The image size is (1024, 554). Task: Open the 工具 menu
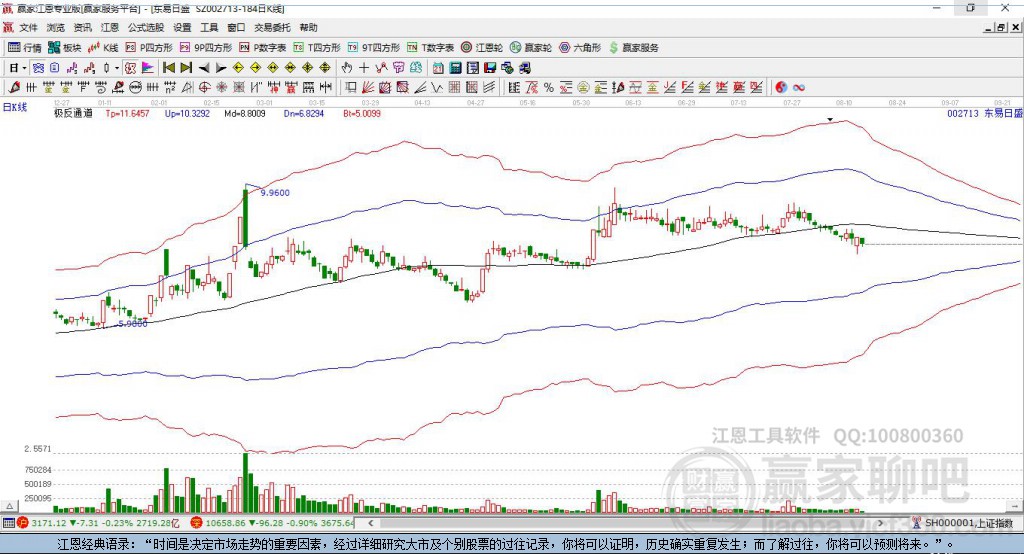click(x=209, y=27)
